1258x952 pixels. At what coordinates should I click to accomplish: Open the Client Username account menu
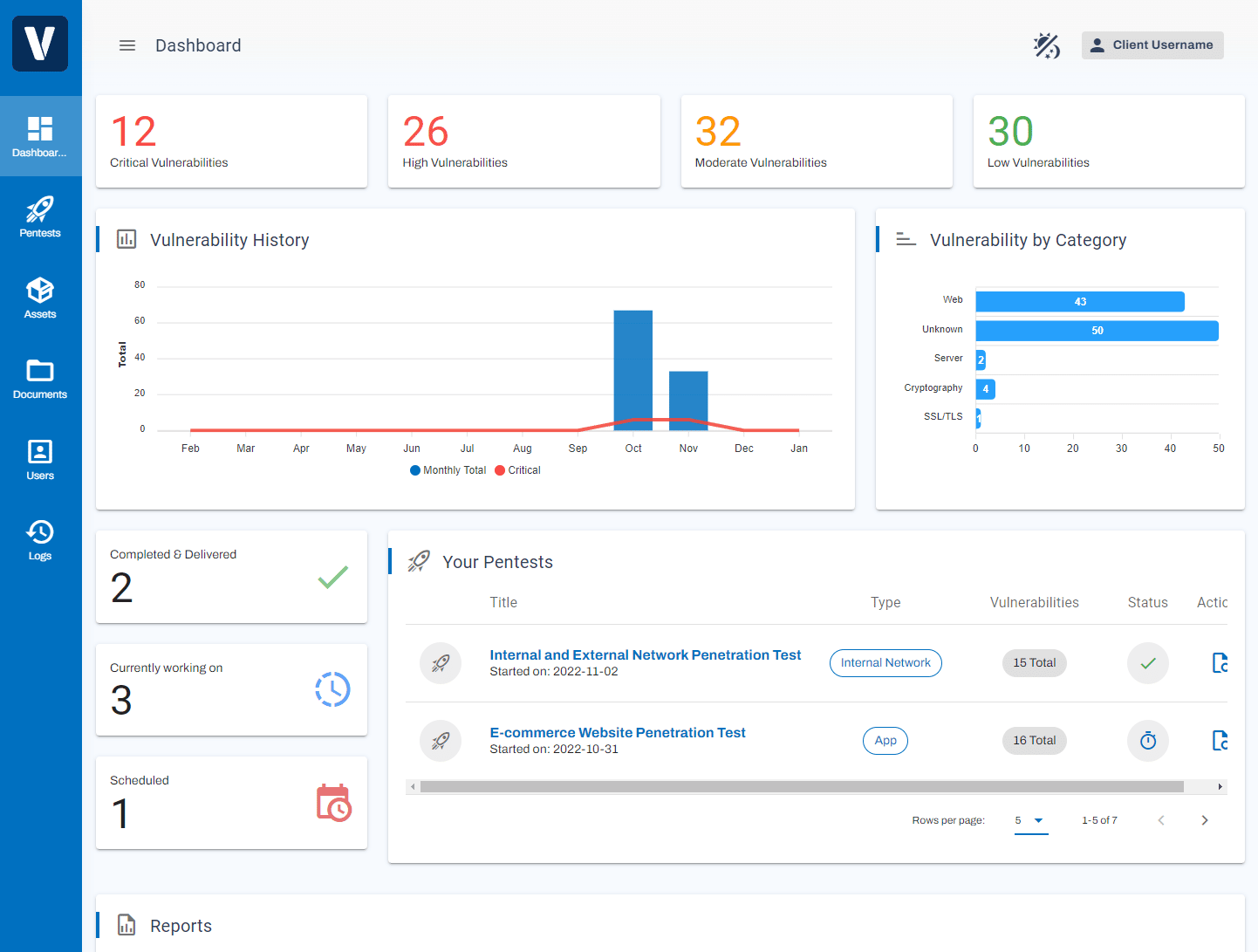tap(1152, 45)
